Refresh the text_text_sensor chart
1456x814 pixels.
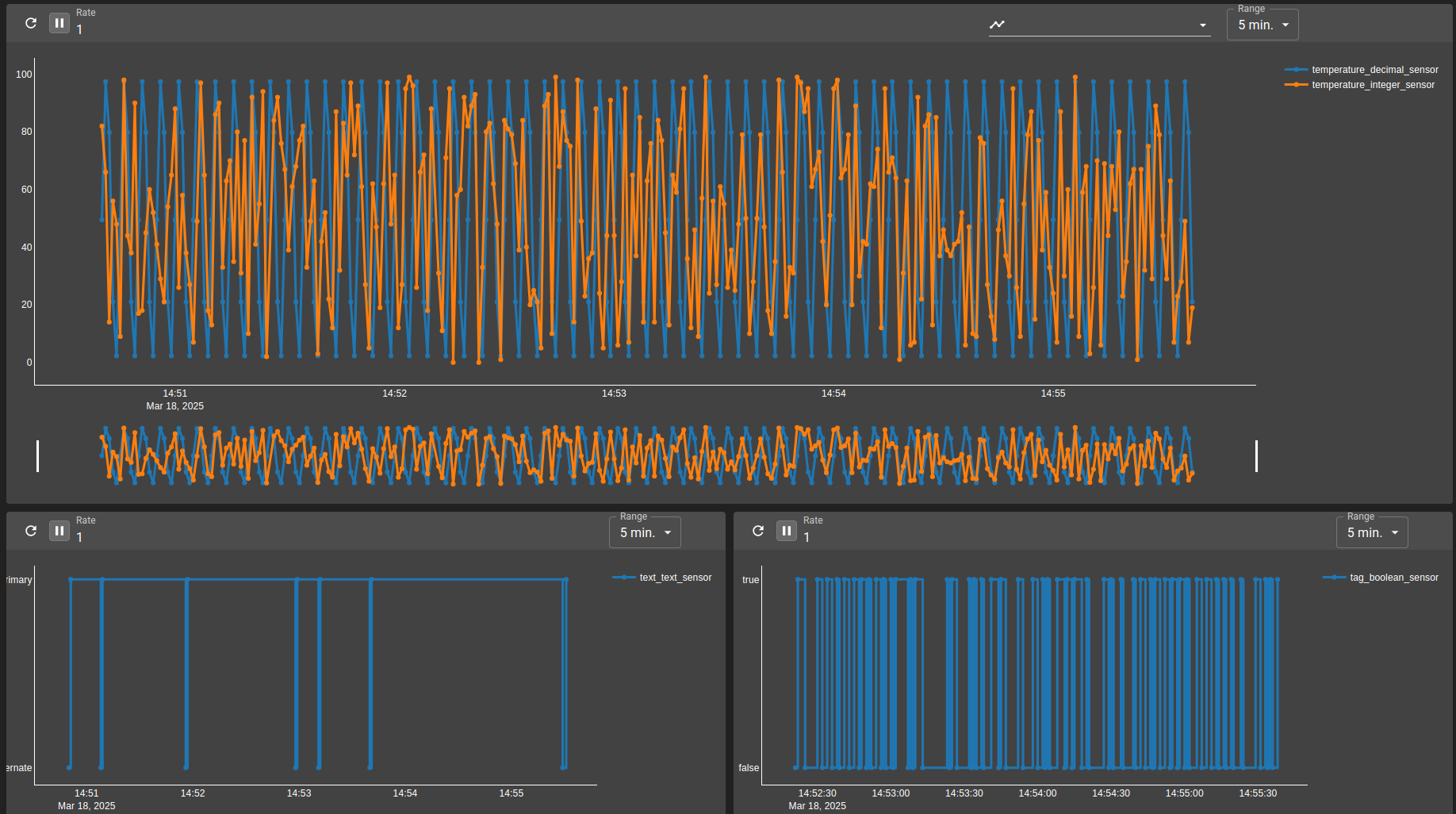(x=31, y=531)
